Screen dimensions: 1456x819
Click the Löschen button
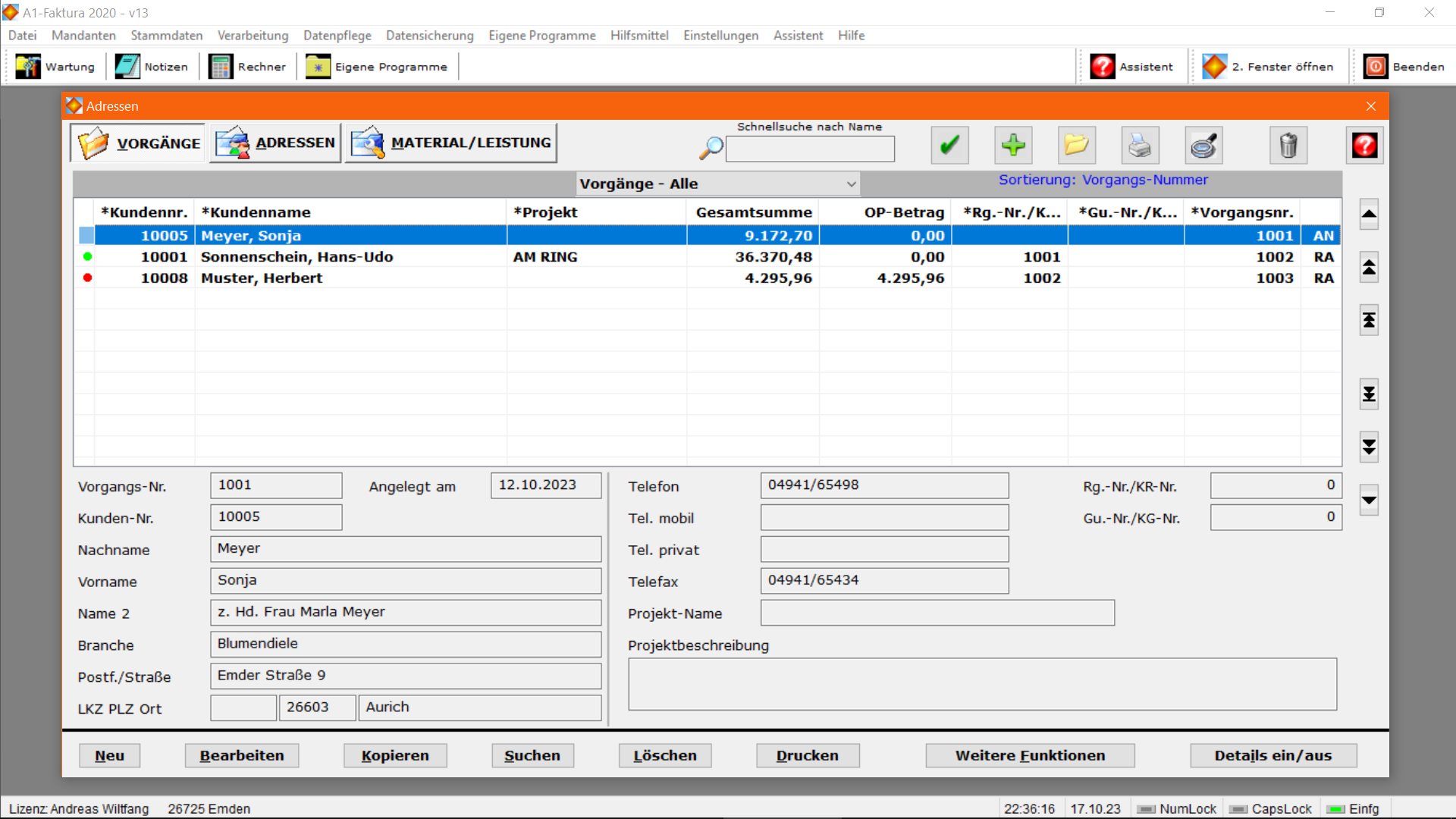pyautogui.click(x=665, y=755)
